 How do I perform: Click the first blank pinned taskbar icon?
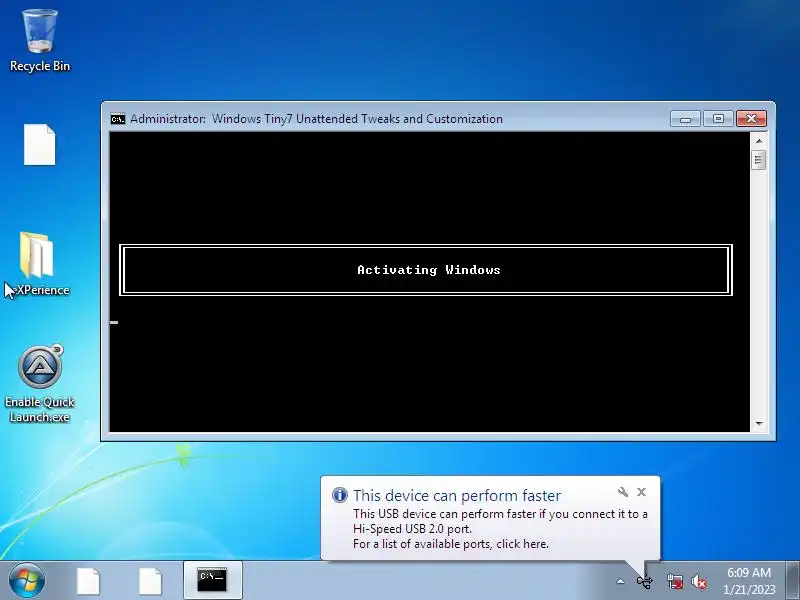coord(88,581)
